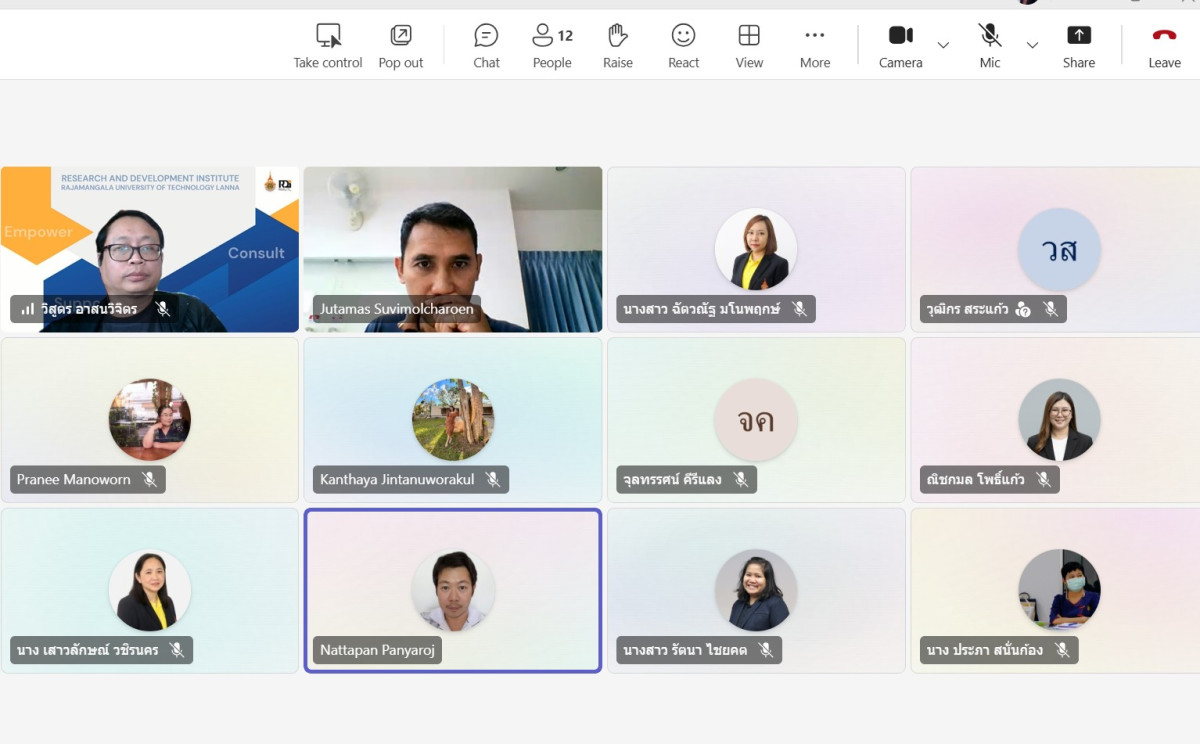This screenshot has width=1200, height=744.
Task: Toggle the Mic mute button
Action: coord(989,37)
